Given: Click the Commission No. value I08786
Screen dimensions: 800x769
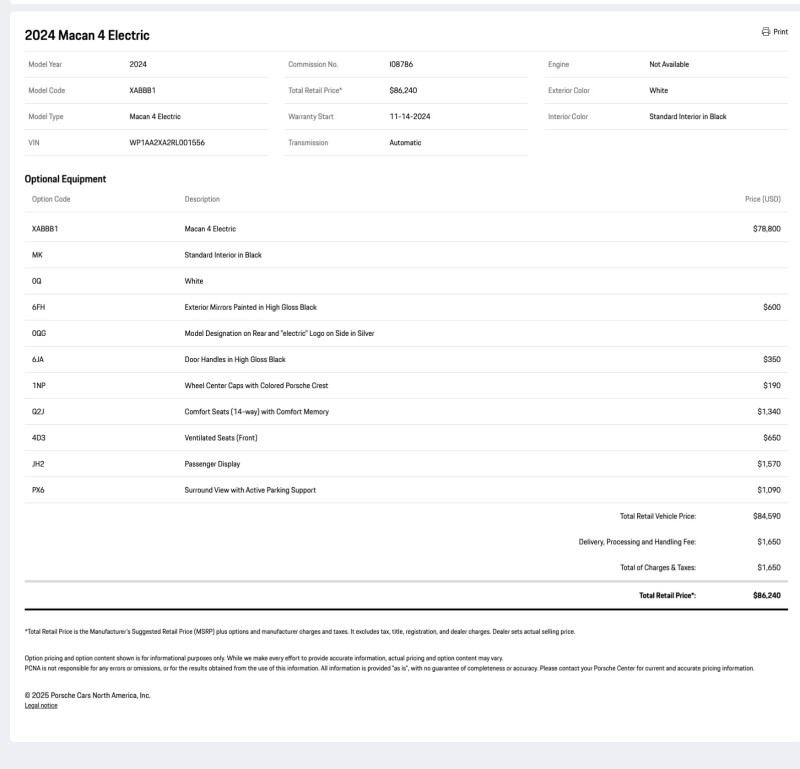Looking at the screenshot, I should [x=401, y=64].
